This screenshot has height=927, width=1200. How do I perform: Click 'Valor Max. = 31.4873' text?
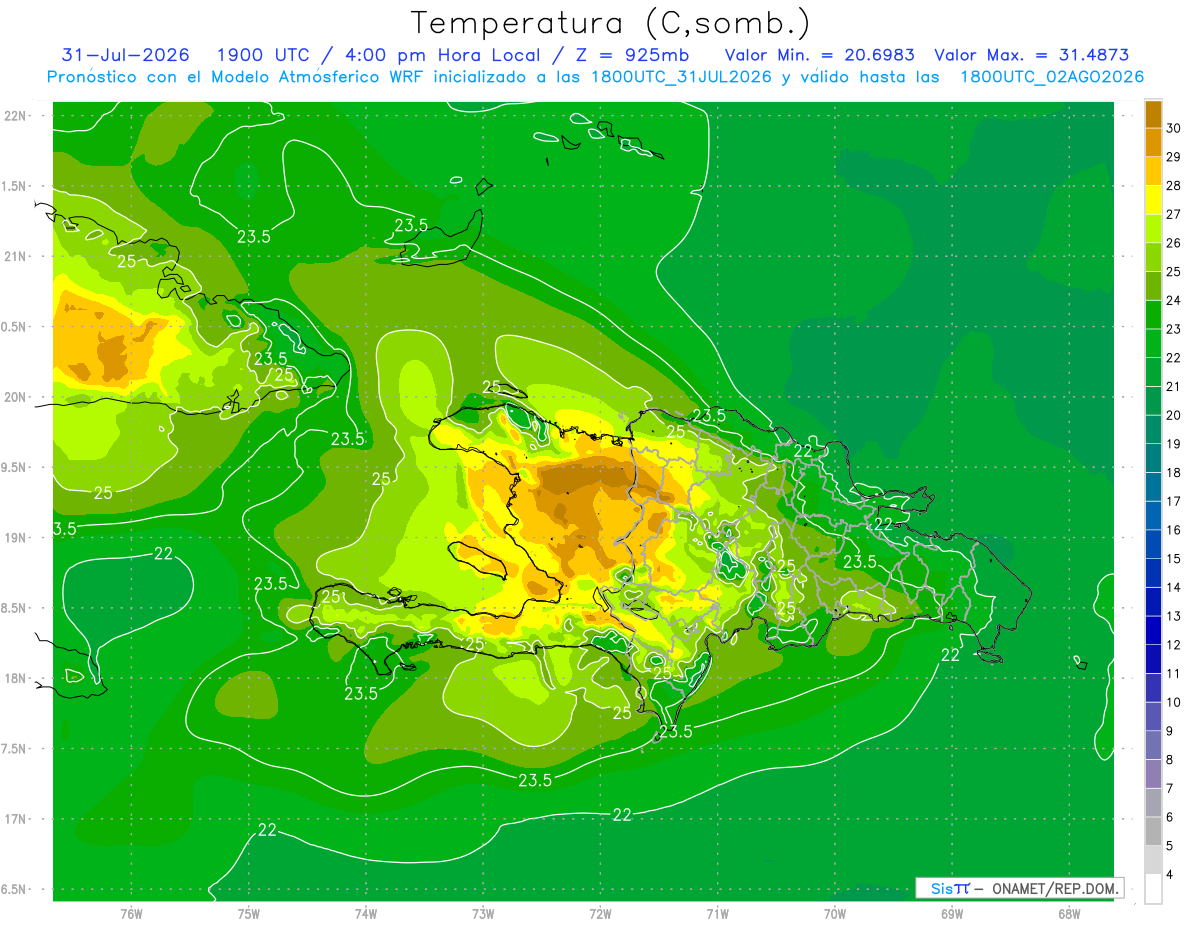point(1031,55)
